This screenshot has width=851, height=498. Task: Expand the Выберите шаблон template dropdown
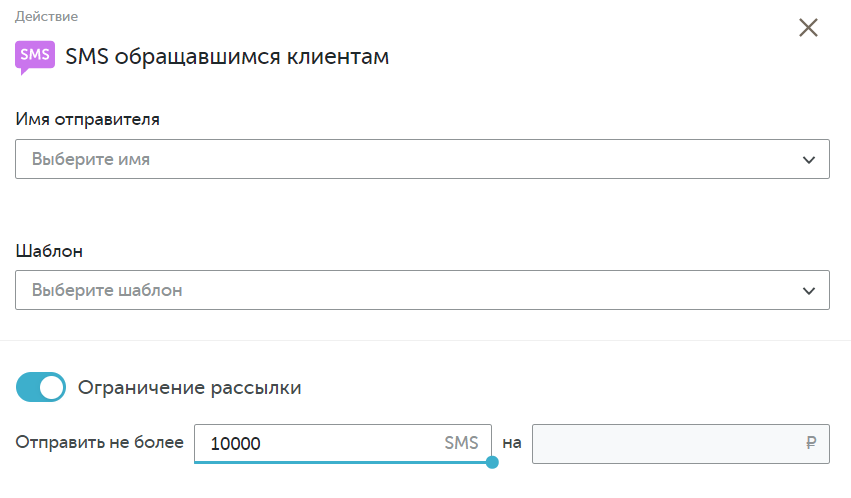(422, 290)
